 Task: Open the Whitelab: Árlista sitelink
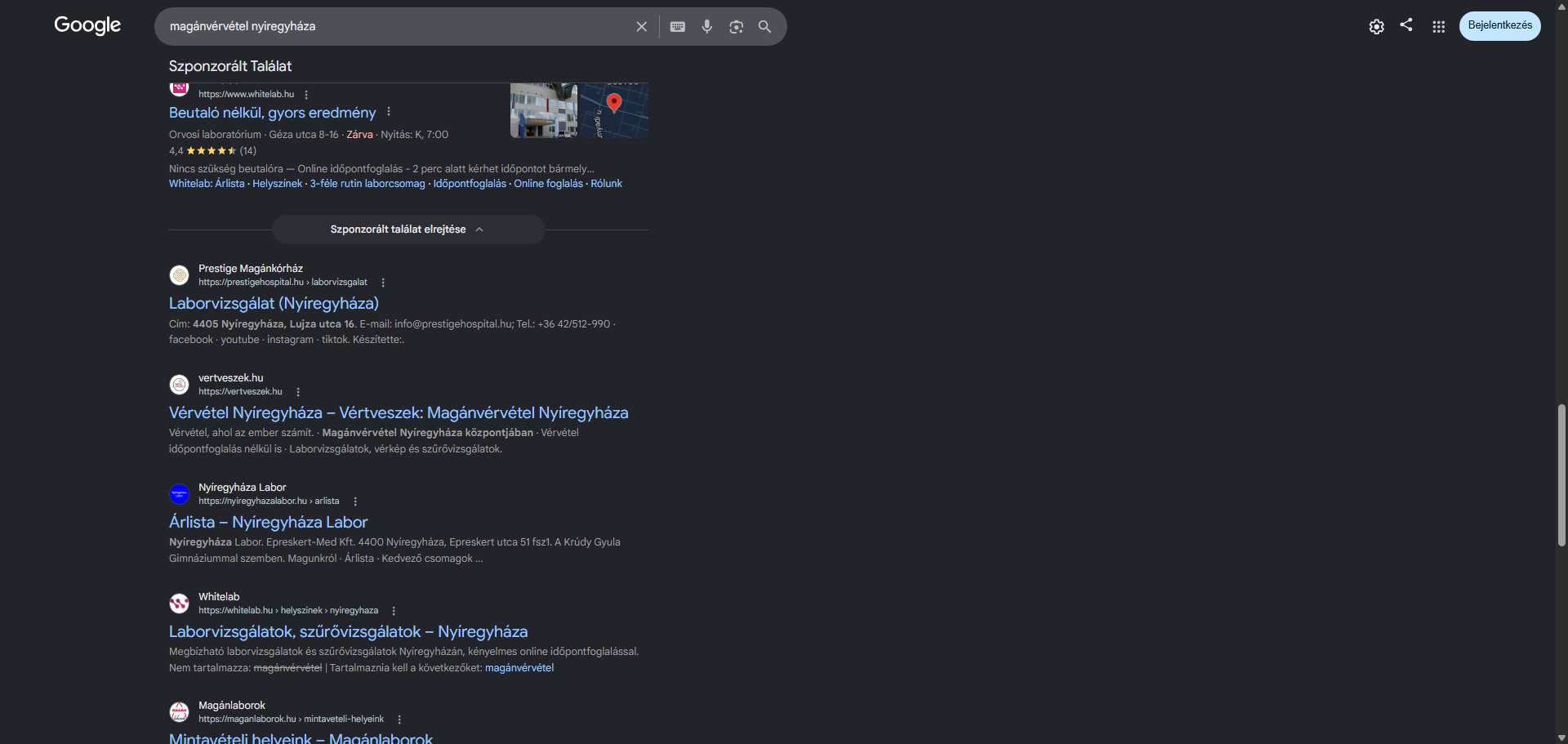[207, 184]
